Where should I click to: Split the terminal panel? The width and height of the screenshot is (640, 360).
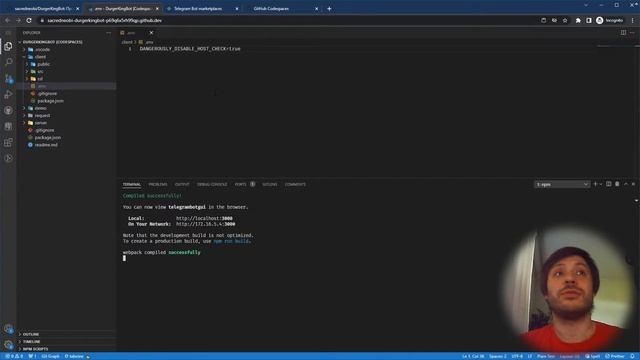609,184
